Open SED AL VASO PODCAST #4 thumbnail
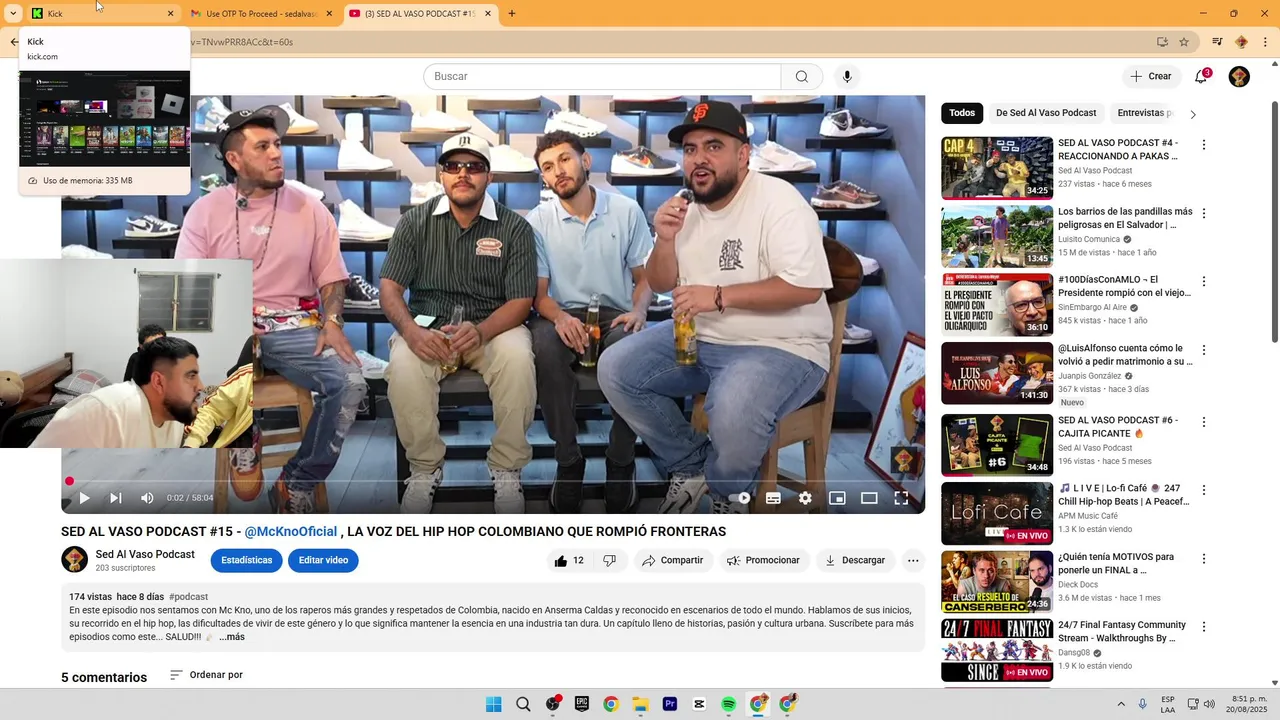 coord(997,168)
